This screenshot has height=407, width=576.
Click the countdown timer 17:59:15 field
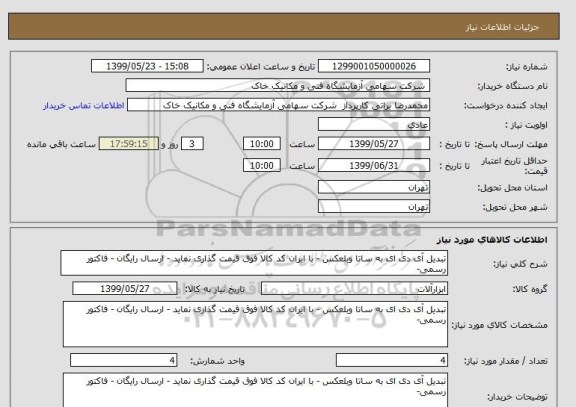point(129,144)
